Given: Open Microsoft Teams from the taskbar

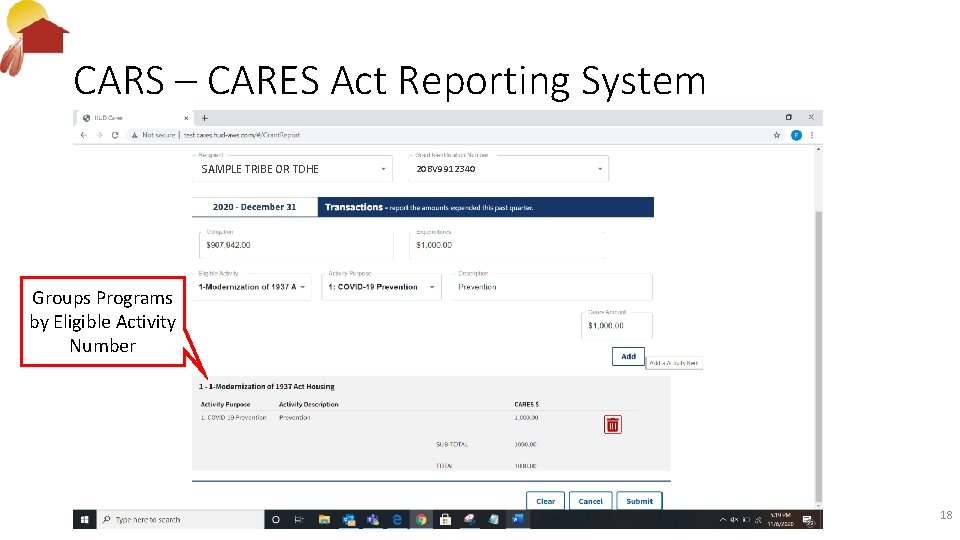Looking at the screenshot, I should 373,519.
